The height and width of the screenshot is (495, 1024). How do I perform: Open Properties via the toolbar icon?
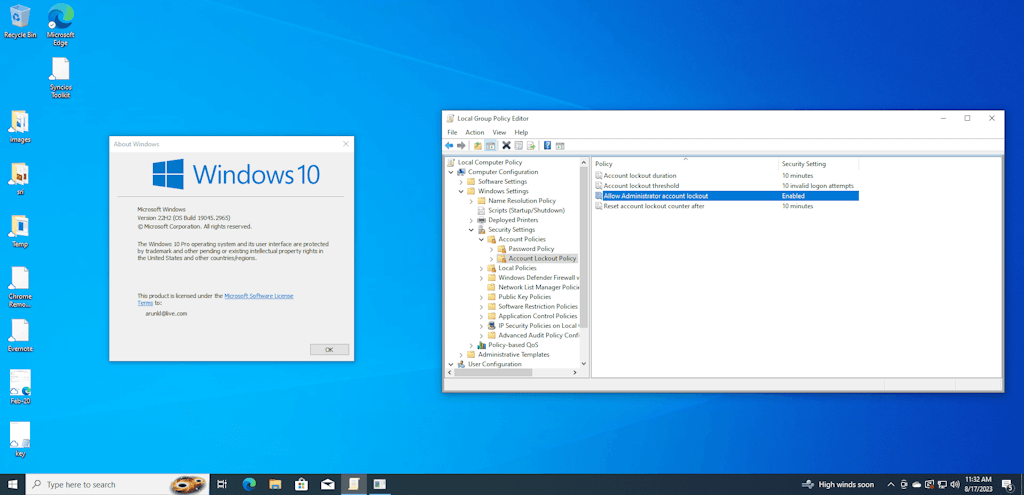[519, 146]
